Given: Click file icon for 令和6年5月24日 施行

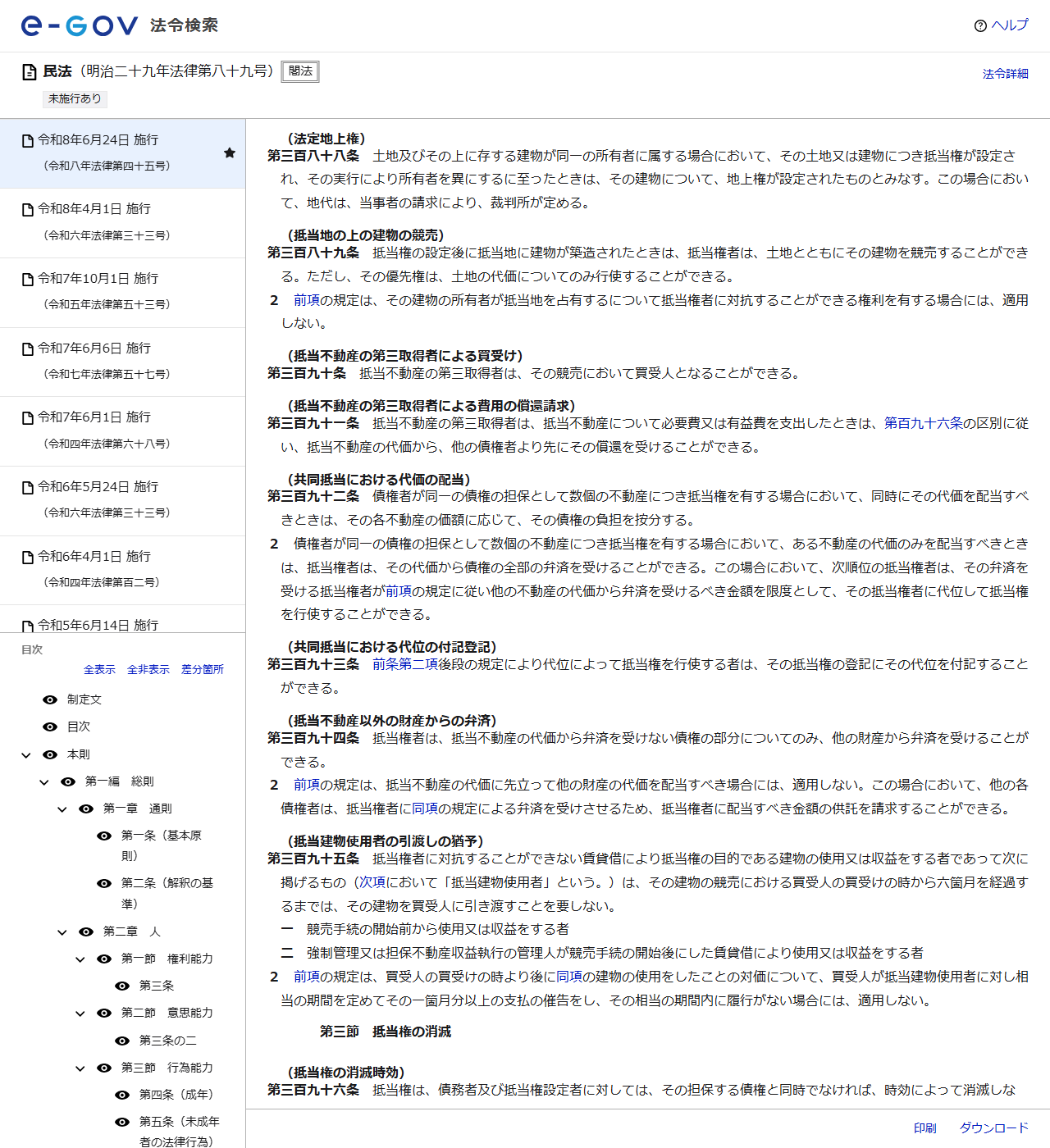Looking at the screenshot, I should pos(28,488).
